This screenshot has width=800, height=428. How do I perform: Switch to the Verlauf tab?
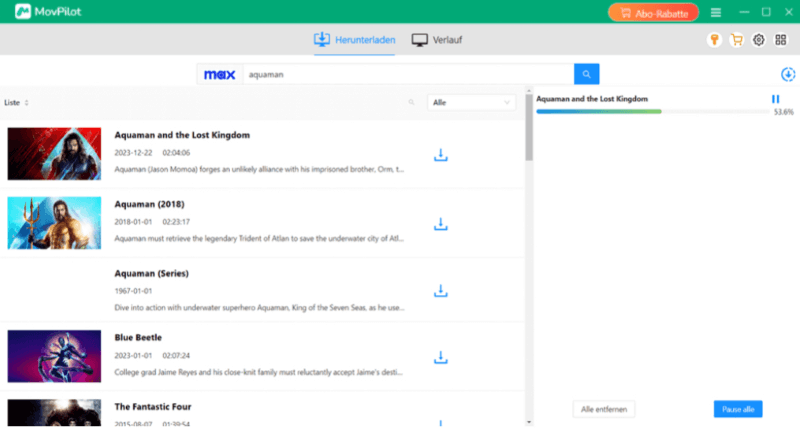(437, 40)
